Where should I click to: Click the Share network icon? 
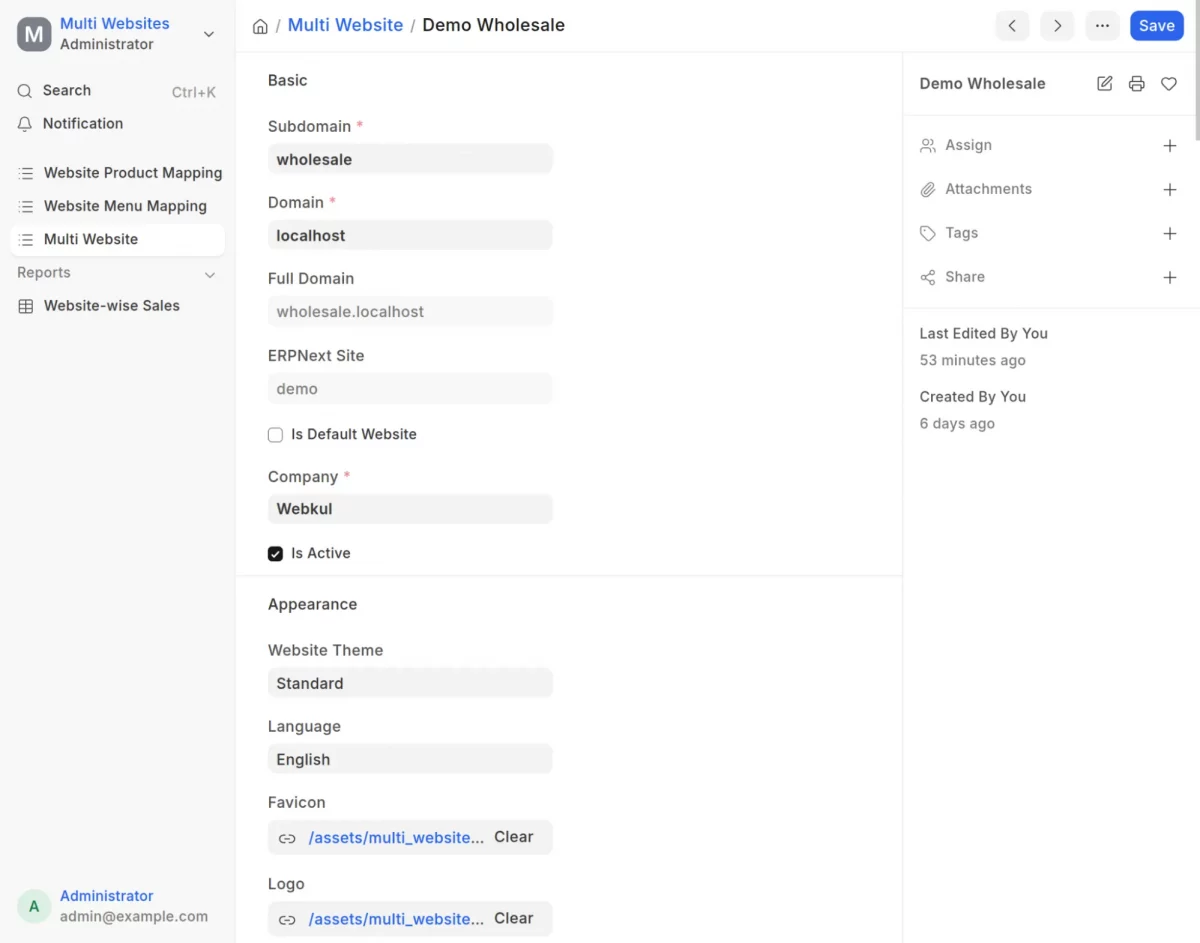(928, 278)
